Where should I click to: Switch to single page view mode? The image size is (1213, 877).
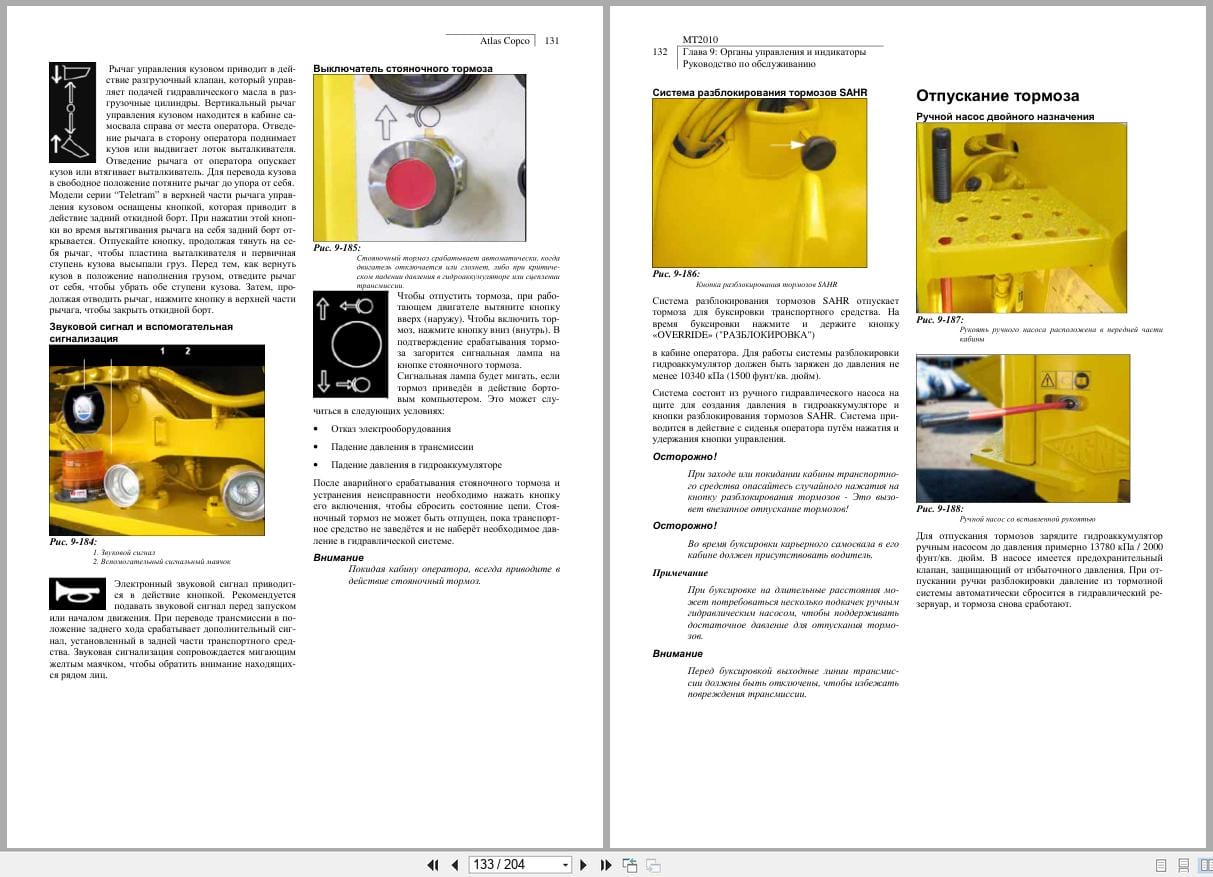1161,865
